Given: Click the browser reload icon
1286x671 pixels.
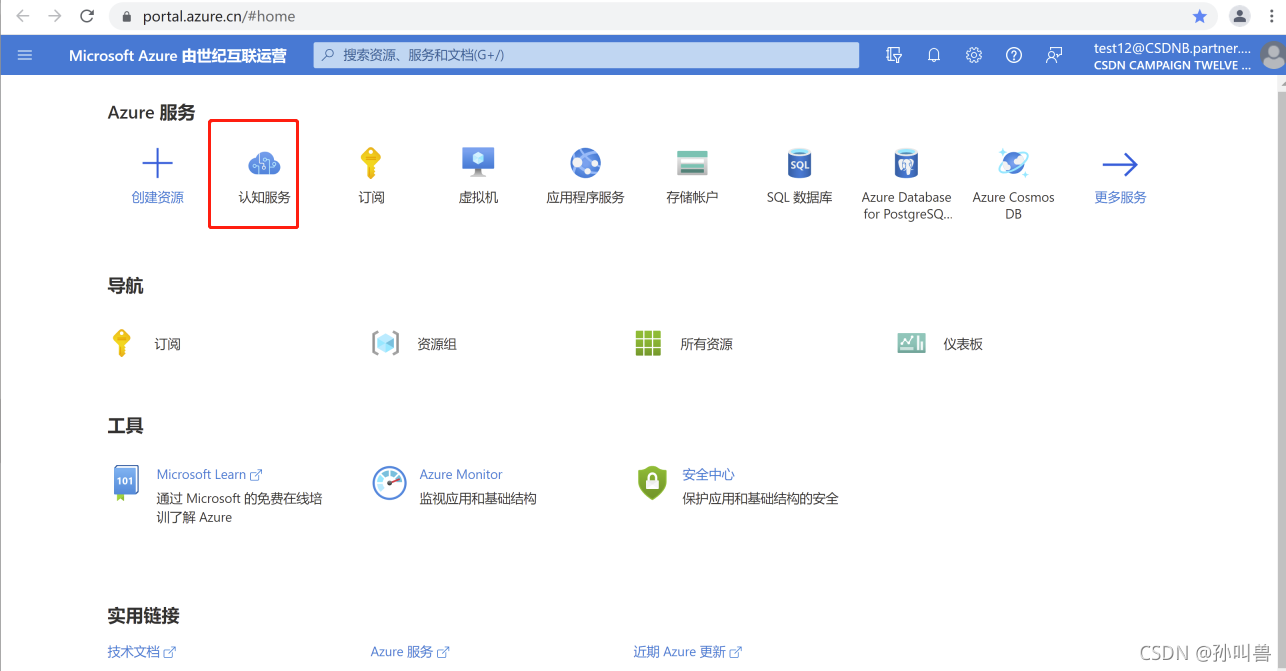Looking at the screenshot, I should tap(87, 16).
